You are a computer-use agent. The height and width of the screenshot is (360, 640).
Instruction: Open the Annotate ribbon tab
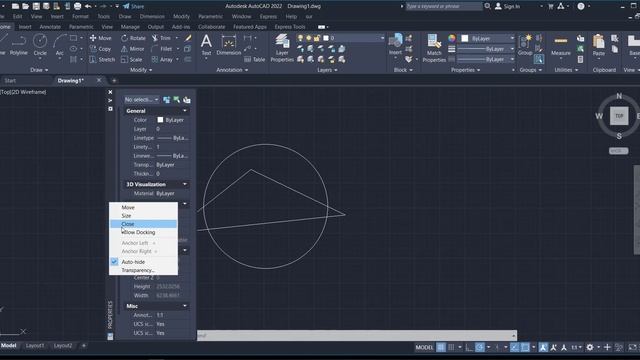pyautogui.click(x=50, y=27)
